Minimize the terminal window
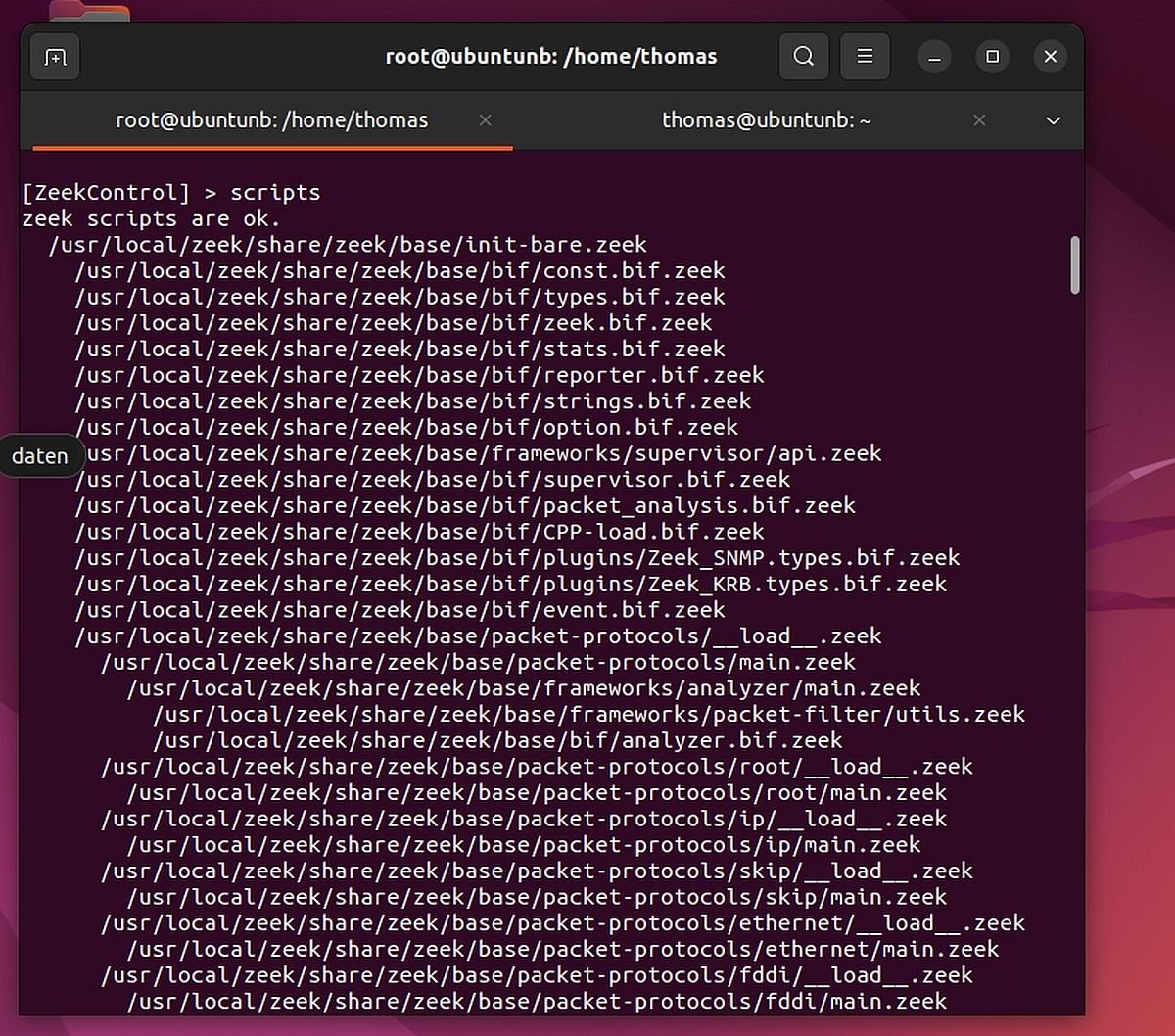1175x1036 pixels. (934, 57)
